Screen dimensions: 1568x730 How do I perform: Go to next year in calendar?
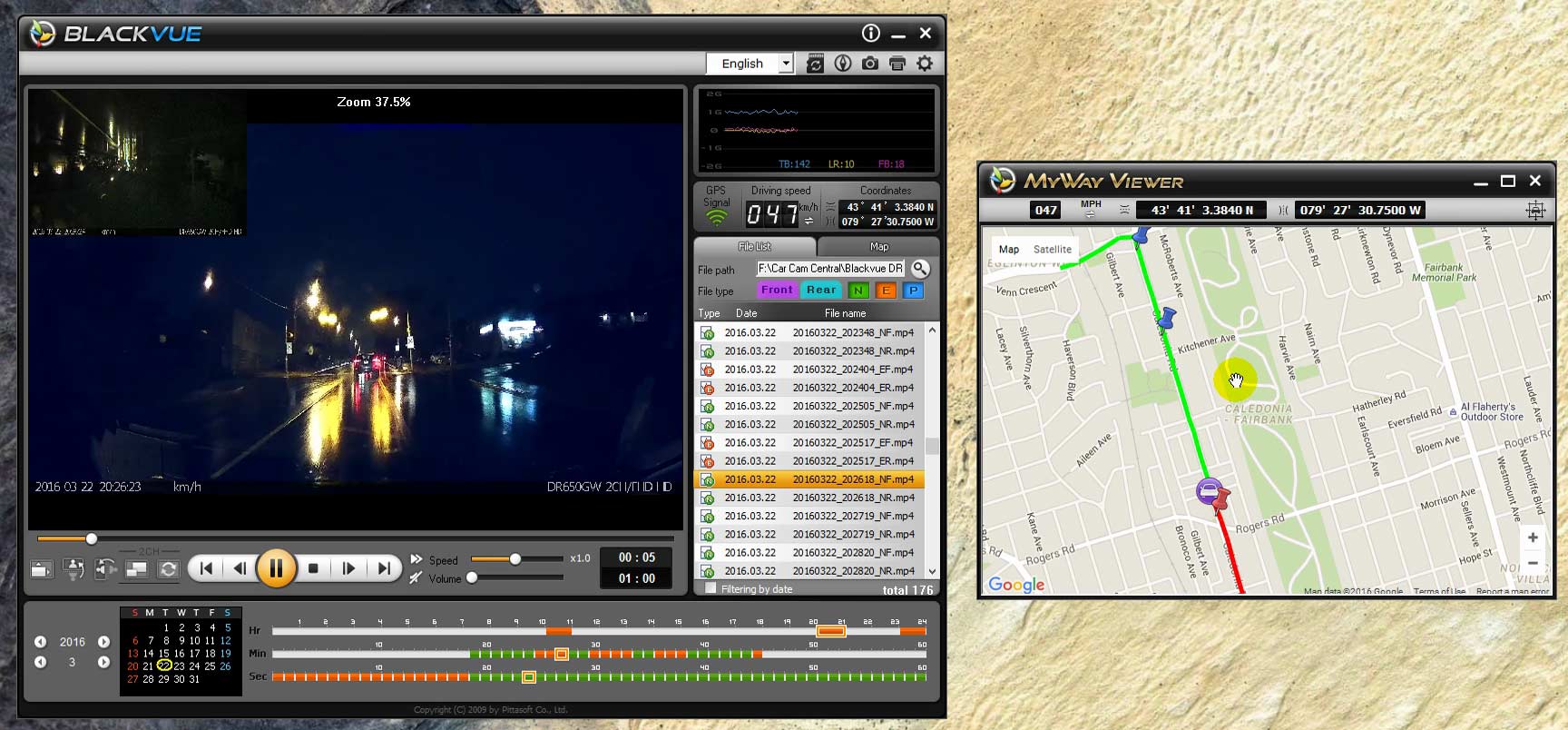[103, 642]
